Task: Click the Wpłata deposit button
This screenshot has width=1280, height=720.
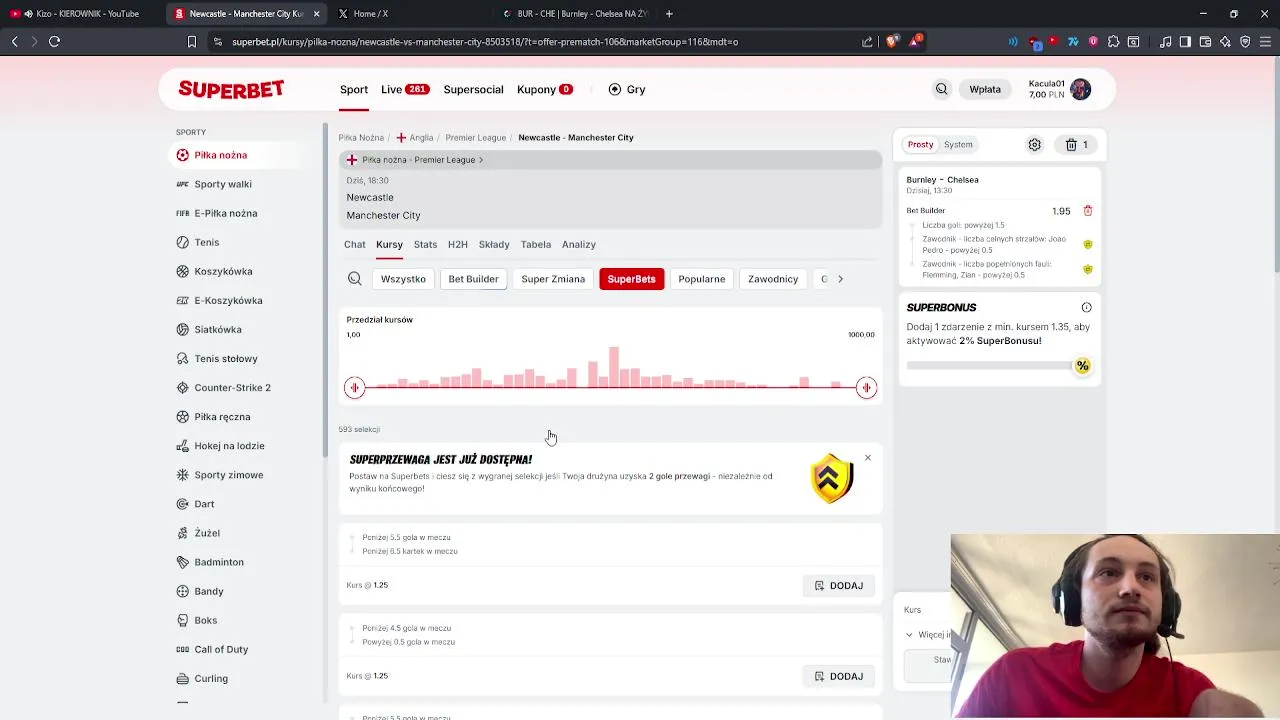Action: [x=985, y=89]
